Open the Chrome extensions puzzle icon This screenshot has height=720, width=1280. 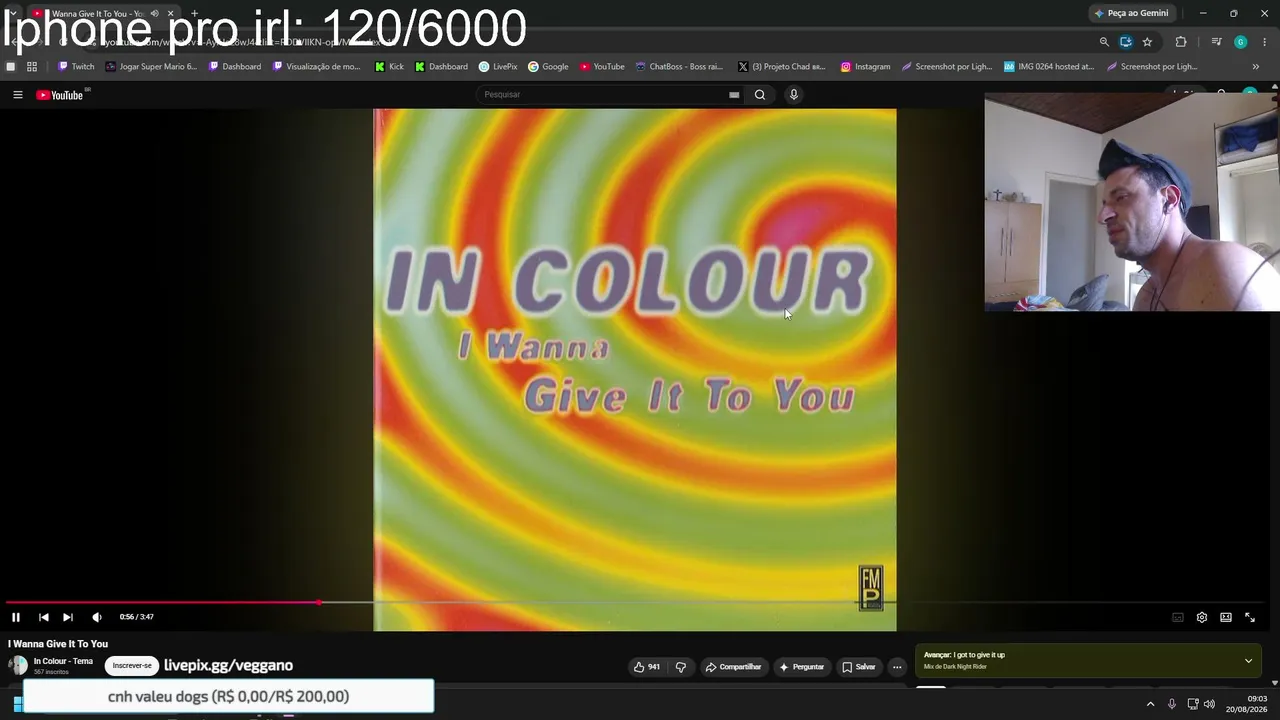[x=1181, y=42]
